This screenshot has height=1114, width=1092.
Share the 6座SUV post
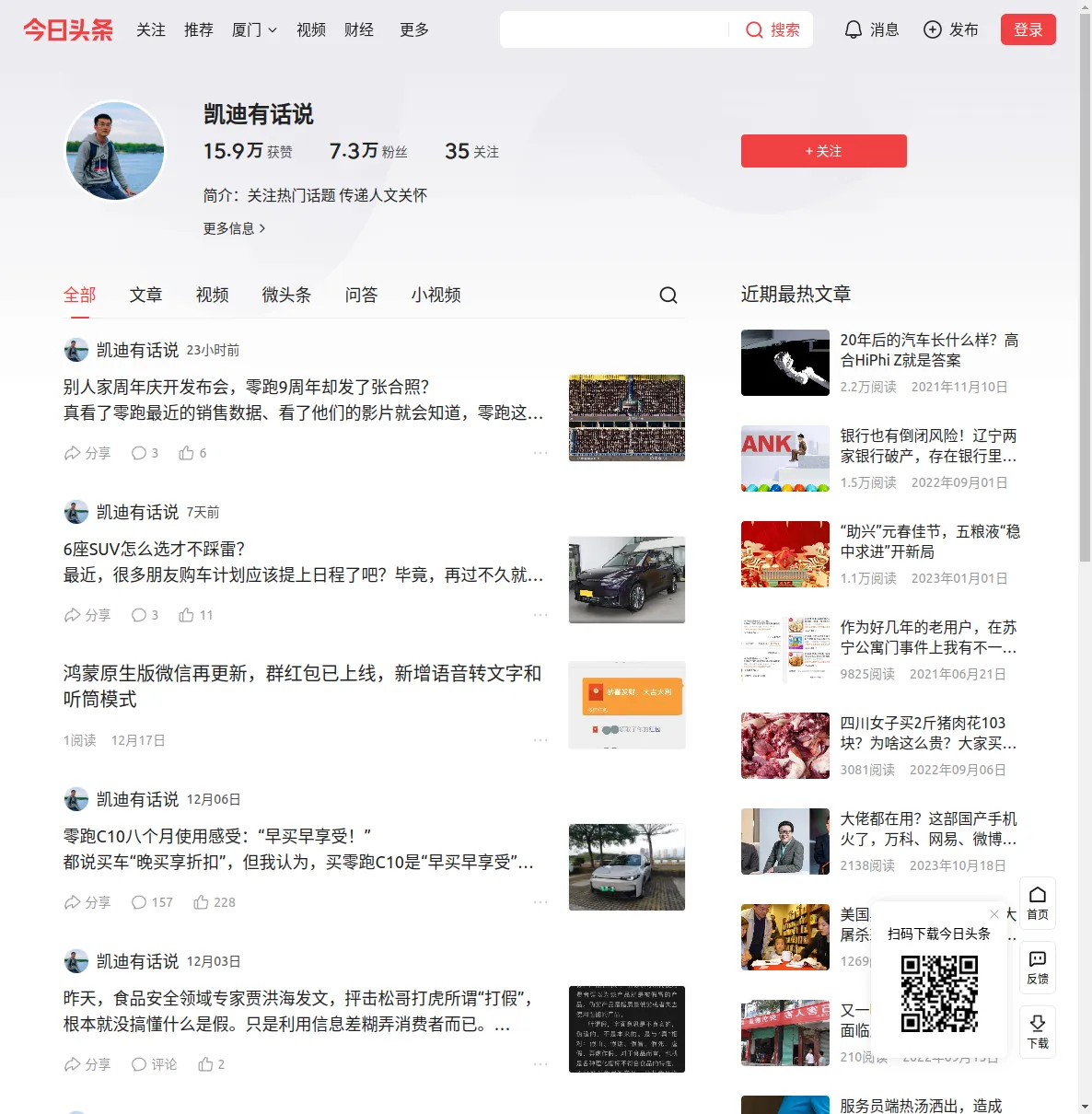pyautogui.click(x=87, y=615)
